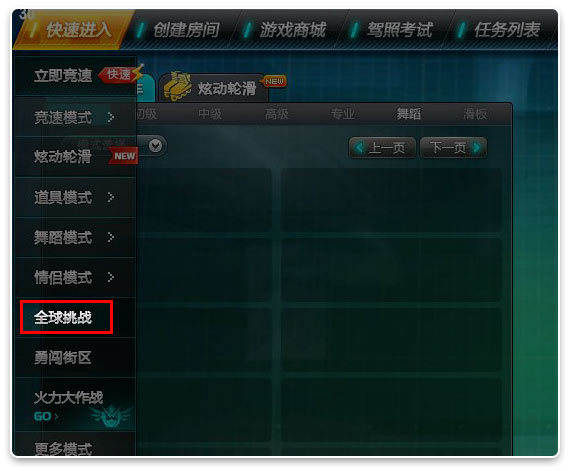Click the orange NEW badge on the tab
Screen dimensions: 571x471
pyautogui.click(x=274, y=81)
